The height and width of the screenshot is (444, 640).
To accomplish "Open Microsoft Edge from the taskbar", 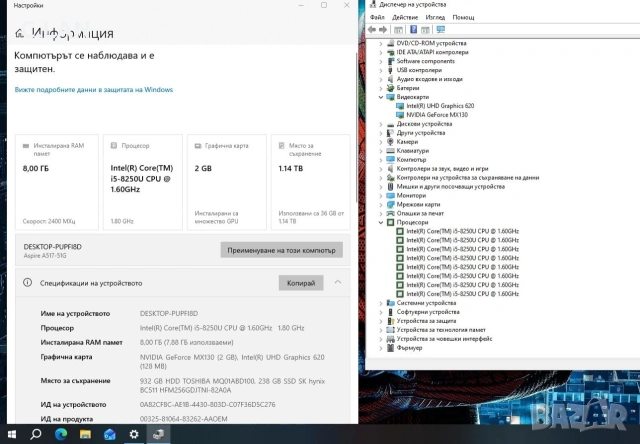I will [x=61, y=434].
